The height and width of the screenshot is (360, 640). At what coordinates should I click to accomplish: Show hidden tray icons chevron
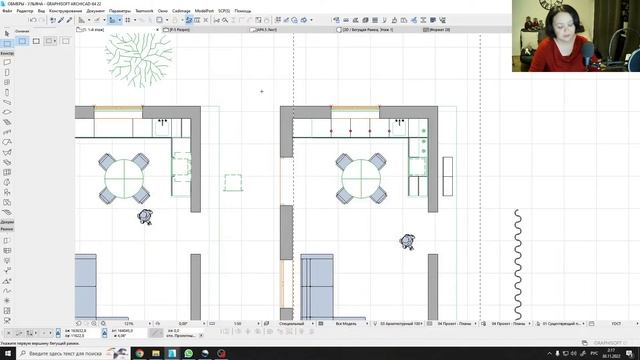click(x=549, y=353)
